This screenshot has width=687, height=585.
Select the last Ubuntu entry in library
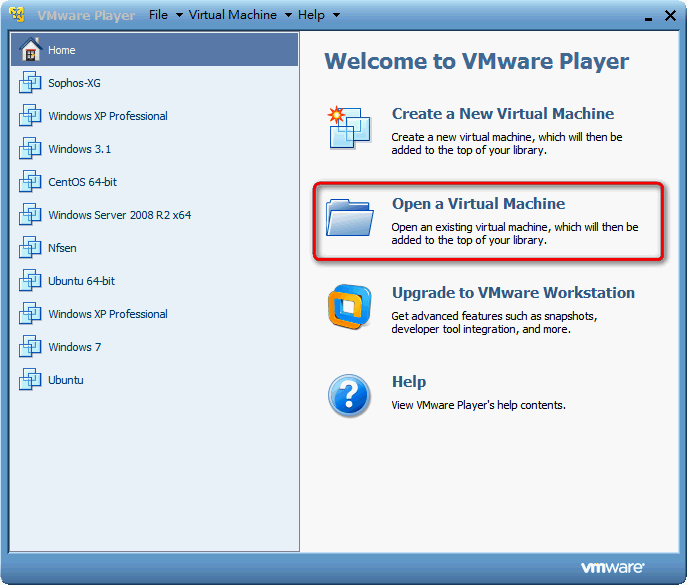(x=154, y=379)
